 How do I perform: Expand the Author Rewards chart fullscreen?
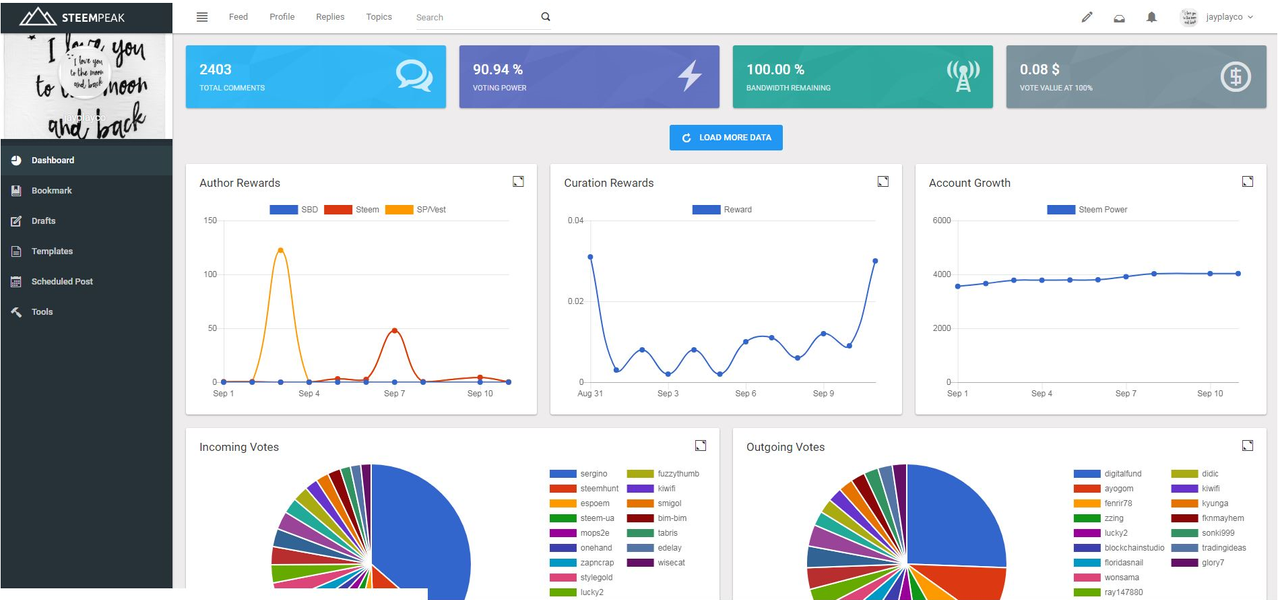[x=518, y=181]
